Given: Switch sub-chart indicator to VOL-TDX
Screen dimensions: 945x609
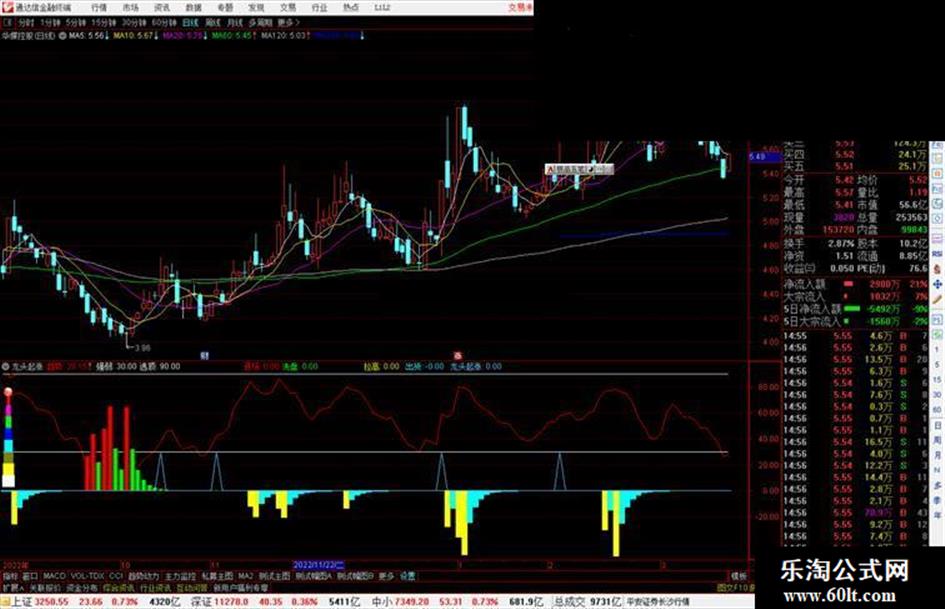Looking at the screenshot, I should point(87,576).
